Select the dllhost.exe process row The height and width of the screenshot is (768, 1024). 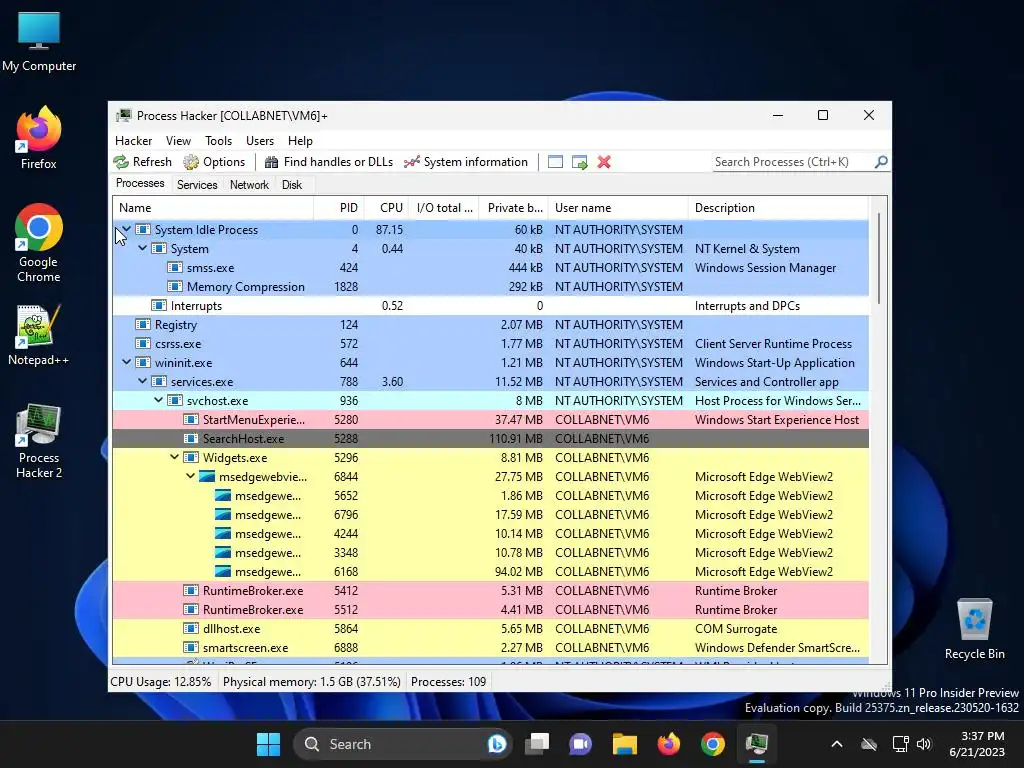coord(490,628)
